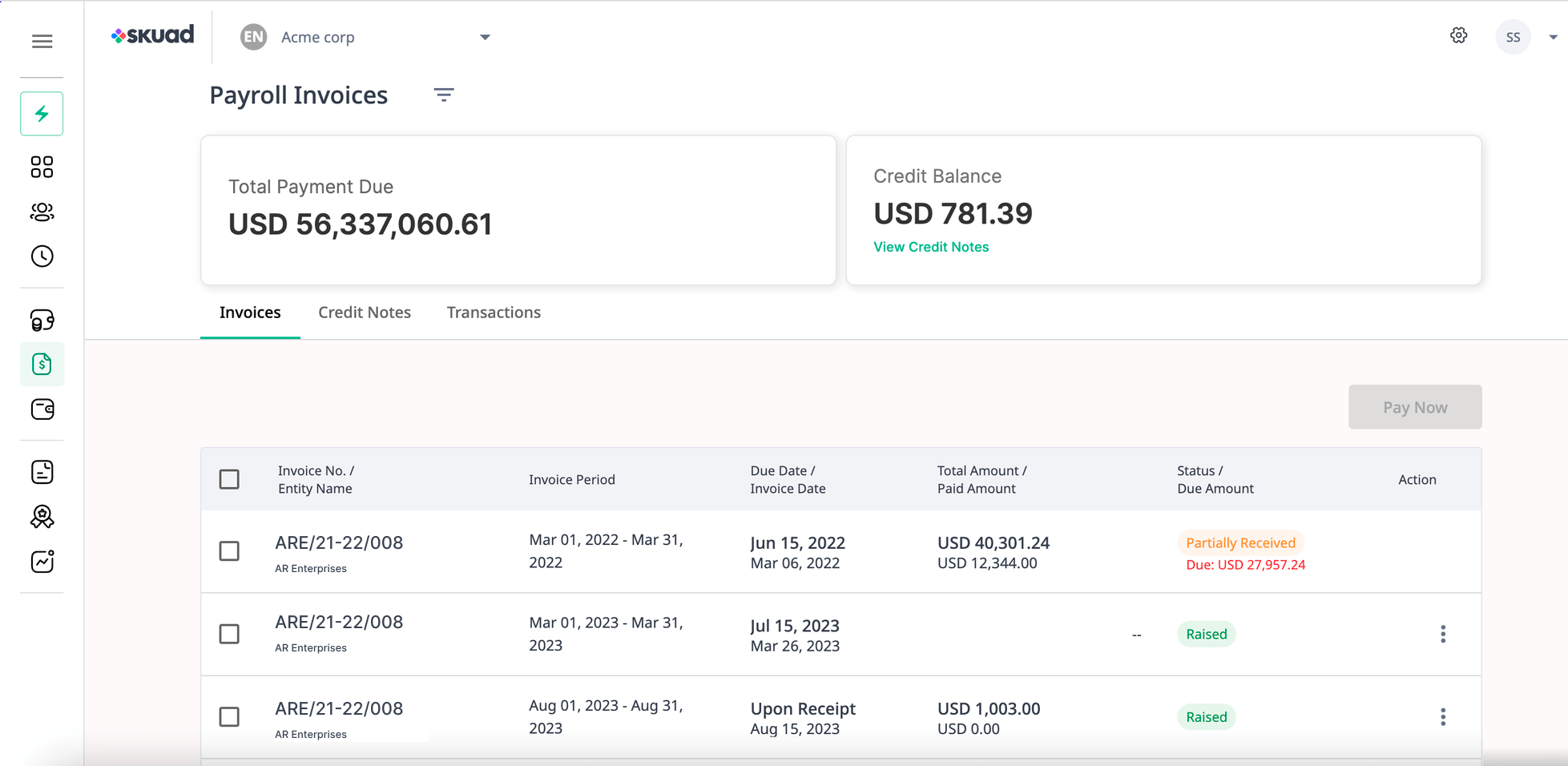This screenshot has width=1568, height=766.
Task: Click the lightning bolt quick actions icon
Action: pyautogui.click(x=42, y=114)
